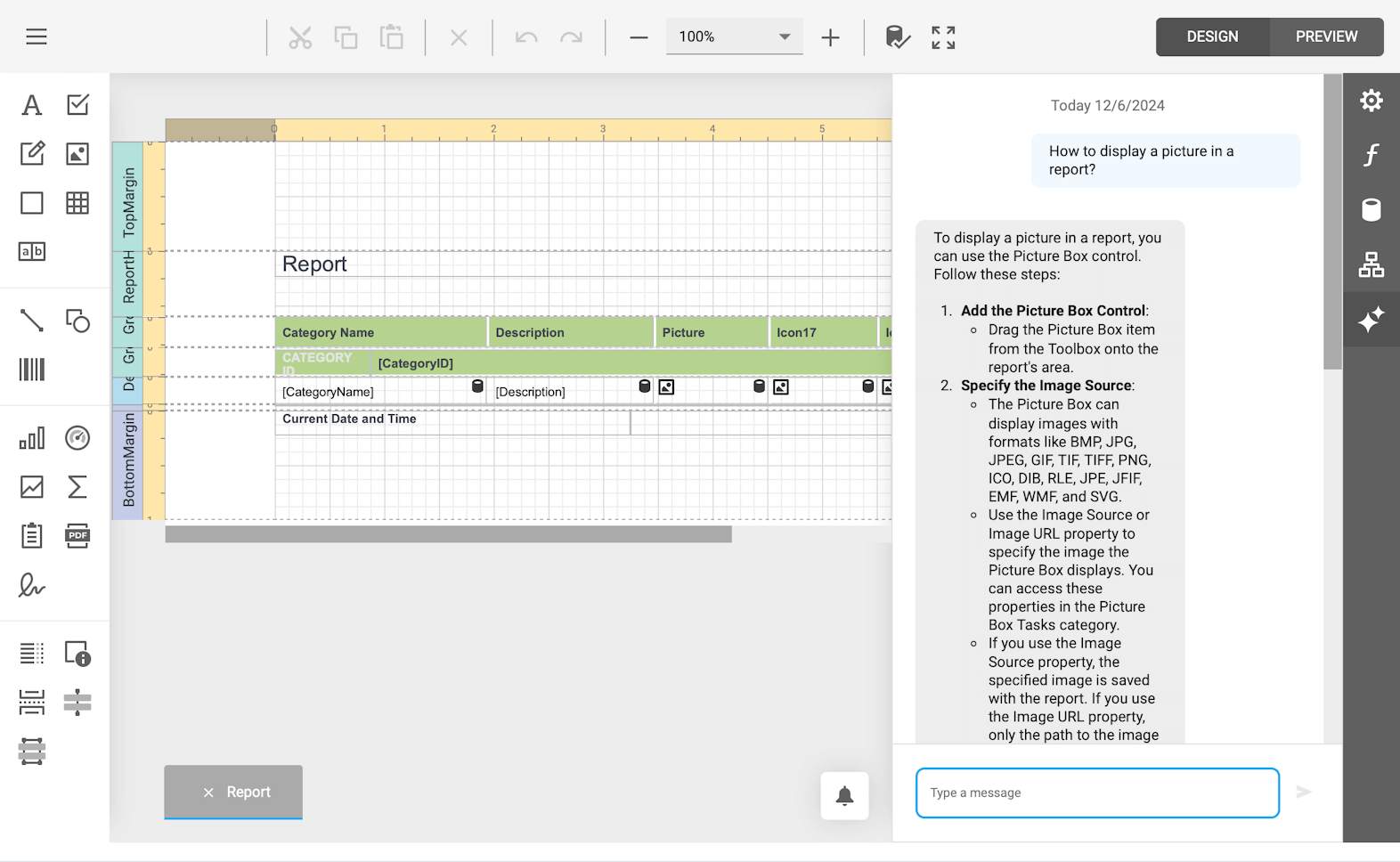This screenshot has width=1400, height=862.
Task: Open the AI Assistant panel
Action: pyautogui.click(x=1371, y=320)
